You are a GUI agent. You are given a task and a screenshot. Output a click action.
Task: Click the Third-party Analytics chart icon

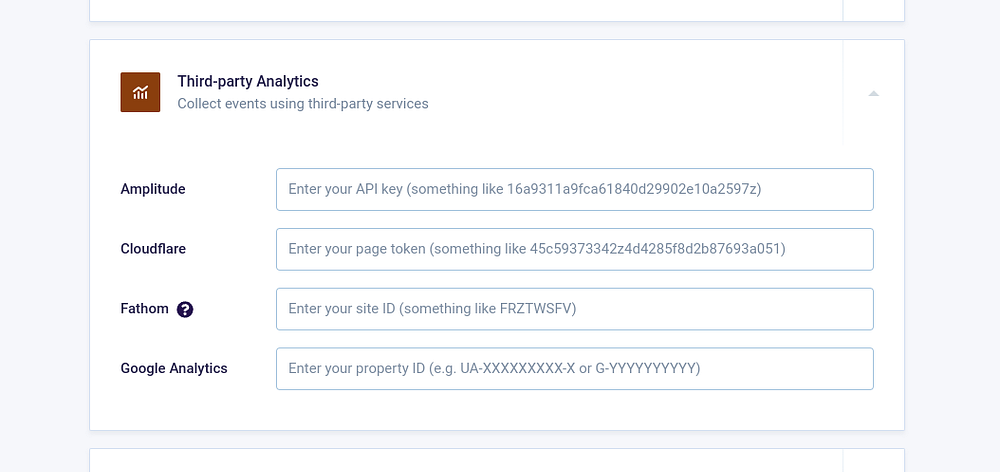(140, 92)
